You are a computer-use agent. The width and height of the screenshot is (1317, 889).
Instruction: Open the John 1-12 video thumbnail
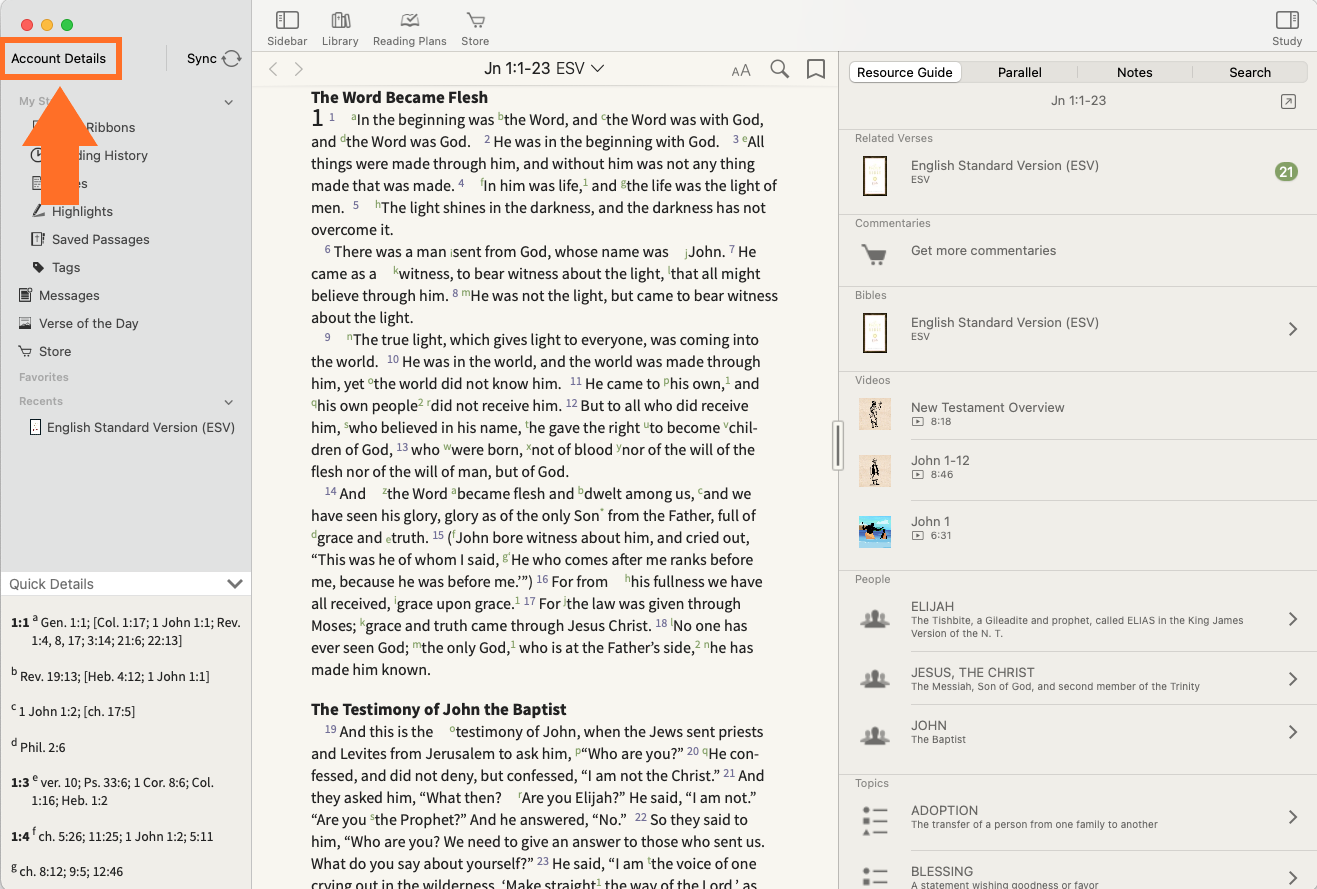pos(875,471)
